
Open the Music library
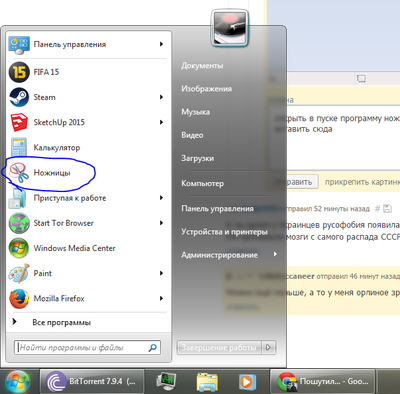(x=196, y=112)
